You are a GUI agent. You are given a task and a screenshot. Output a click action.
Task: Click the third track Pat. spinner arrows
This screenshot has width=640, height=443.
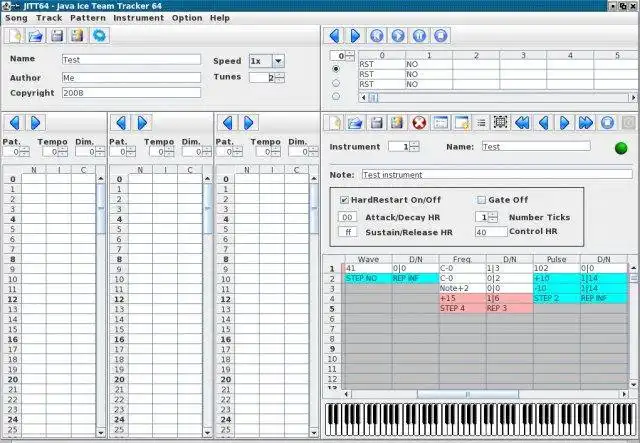238,152
